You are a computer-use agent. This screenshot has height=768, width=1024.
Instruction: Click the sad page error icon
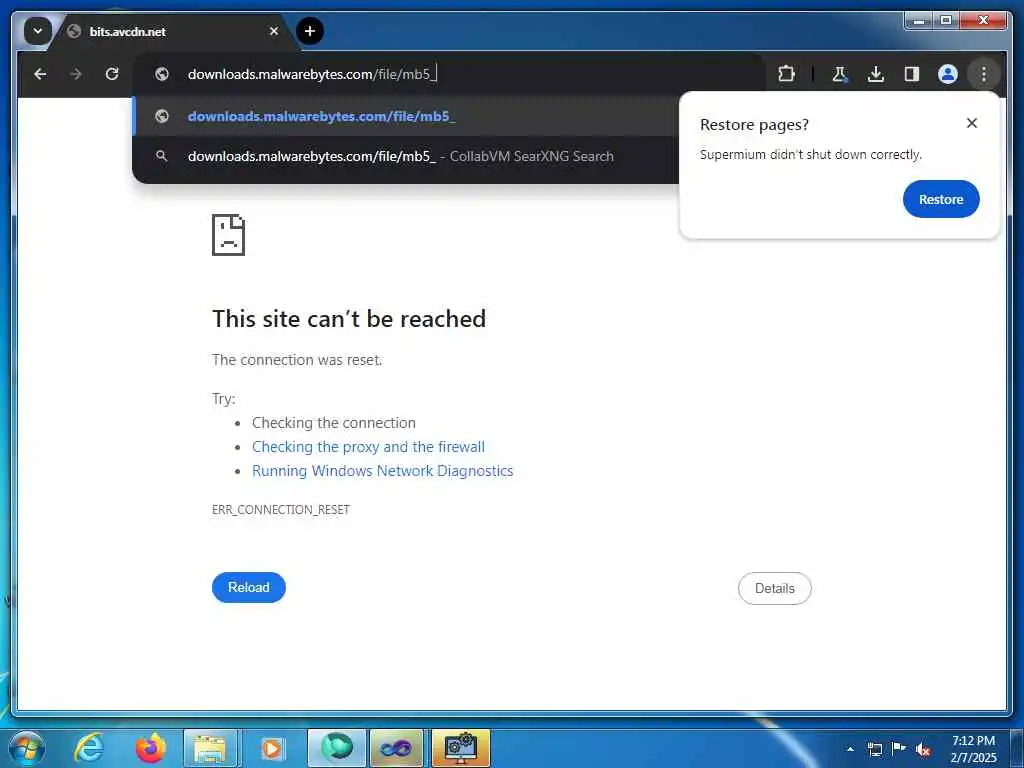tap(229, 234)
